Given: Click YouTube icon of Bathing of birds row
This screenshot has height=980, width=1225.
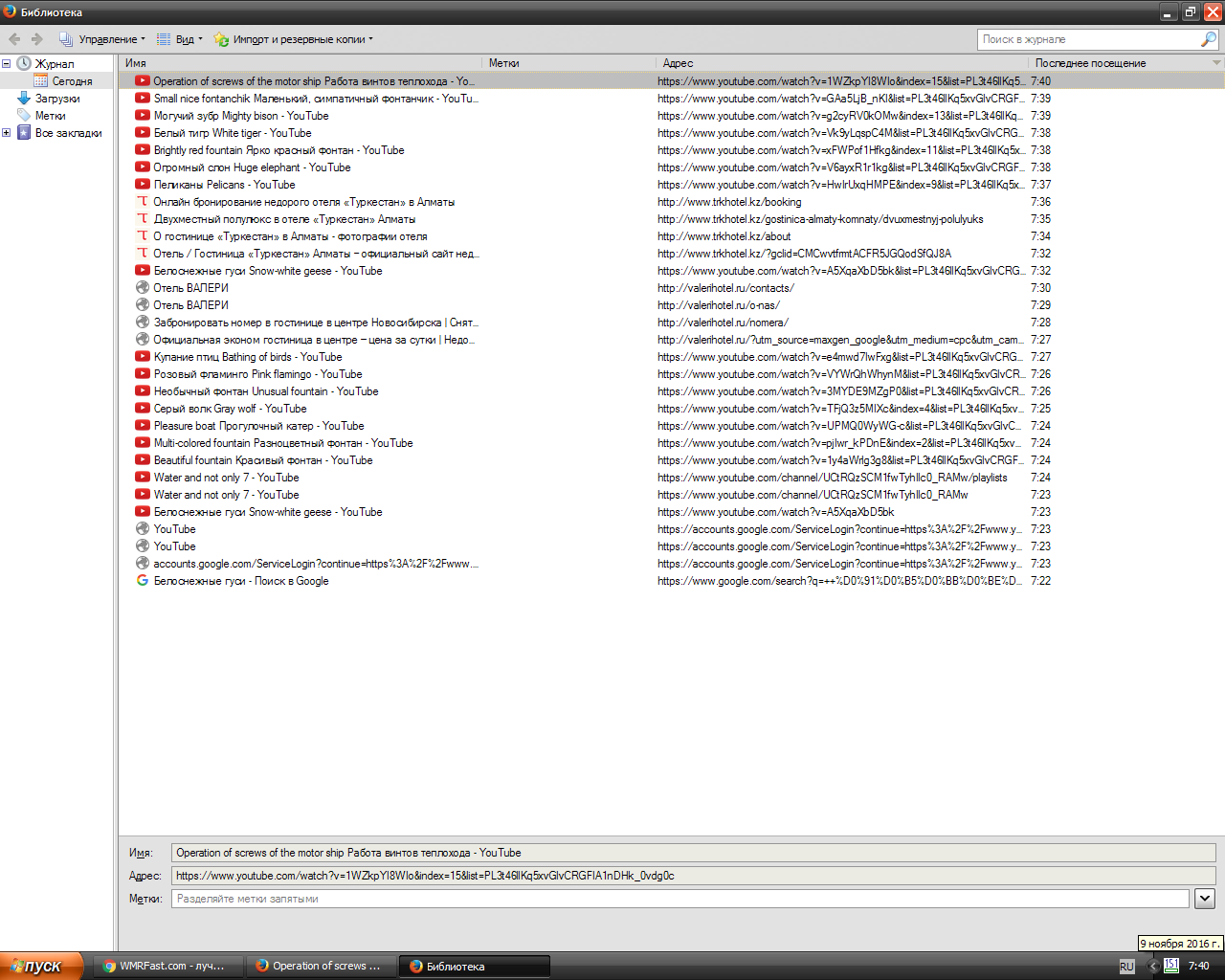Looking at the screenshot, I should point(143,357).
